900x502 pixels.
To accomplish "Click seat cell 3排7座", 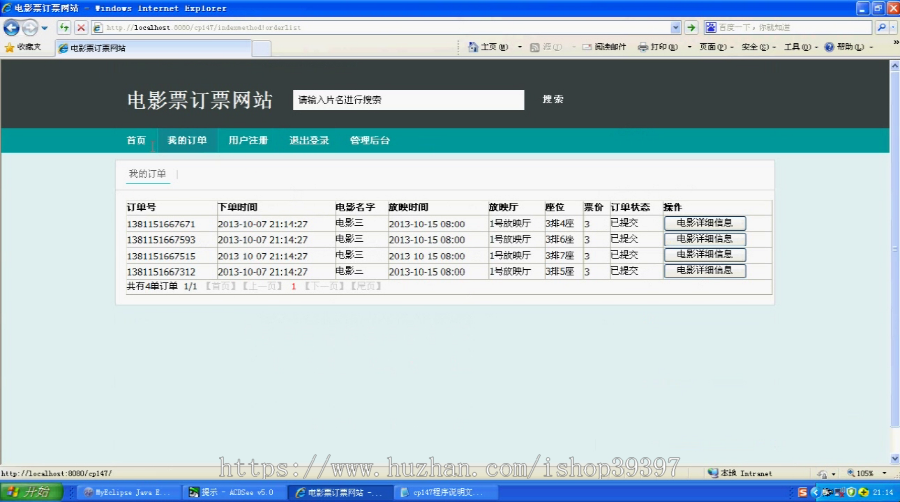I will click(560, 256).
